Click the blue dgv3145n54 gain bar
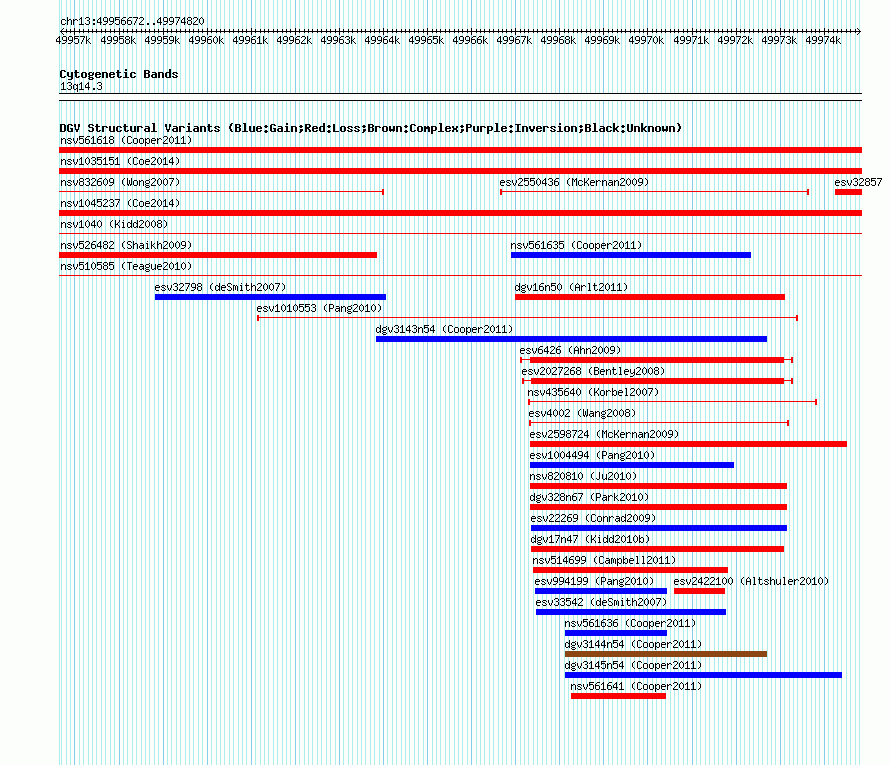The image size is (890, 765). click(x=703, y=675)
